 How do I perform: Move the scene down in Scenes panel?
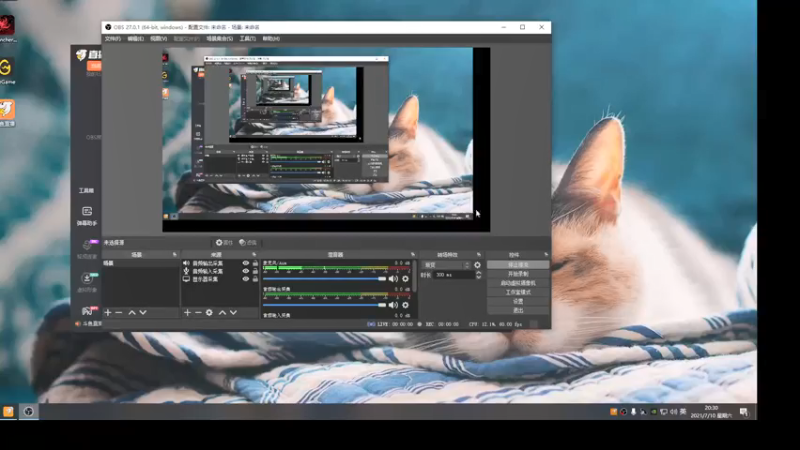(143, 312)
